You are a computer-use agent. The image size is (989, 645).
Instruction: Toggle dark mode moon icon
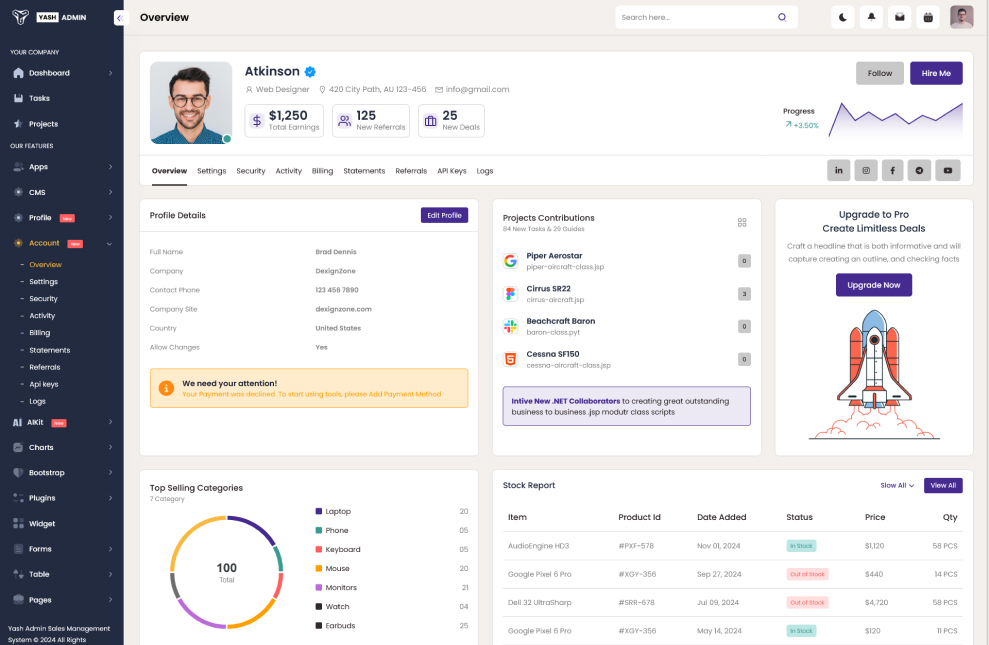pos(843,18)
